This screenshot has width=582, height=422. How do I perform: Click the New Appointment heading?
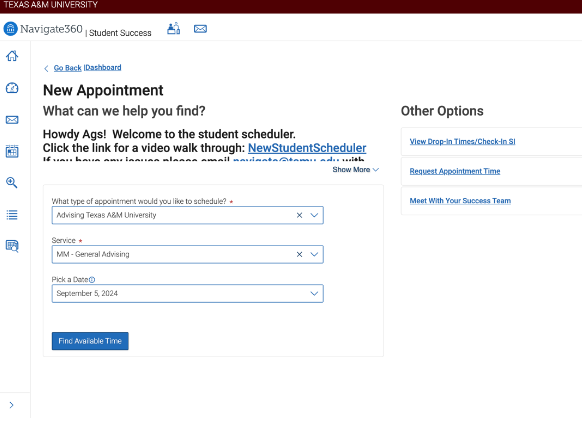103,91
